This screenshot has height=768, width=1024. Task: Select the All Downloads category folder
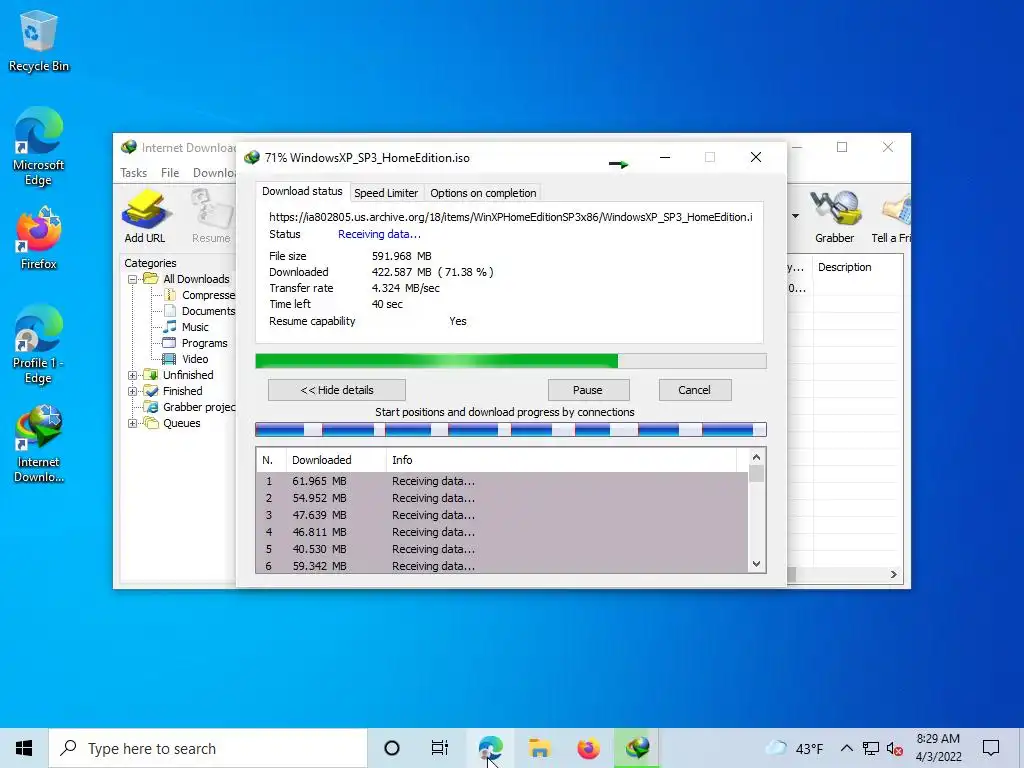click(x=196, y=279)
